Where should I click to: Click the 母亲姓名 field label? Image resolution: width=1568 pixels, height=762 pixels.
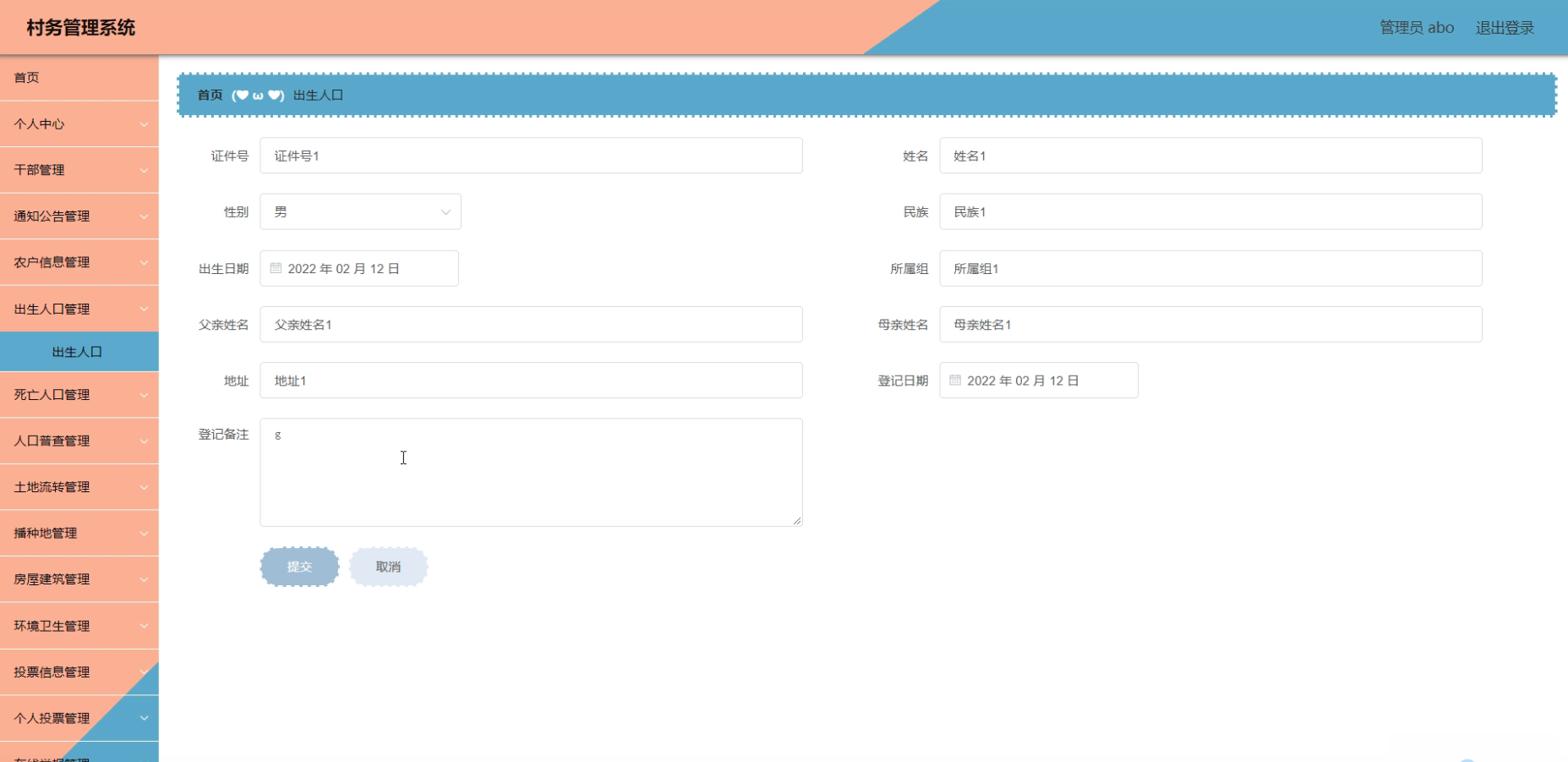903,325
